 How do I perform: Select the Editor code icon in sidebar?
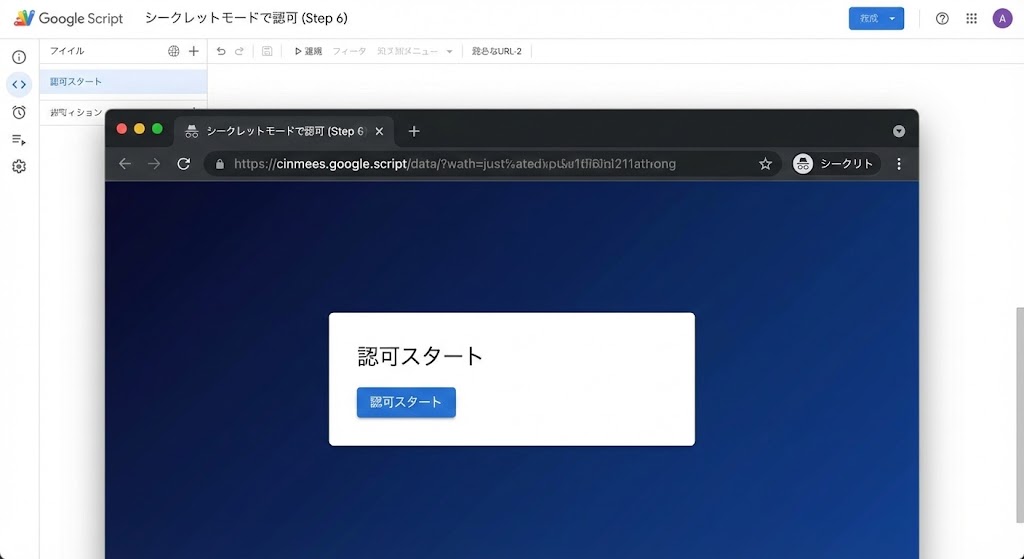pos(19,84)
